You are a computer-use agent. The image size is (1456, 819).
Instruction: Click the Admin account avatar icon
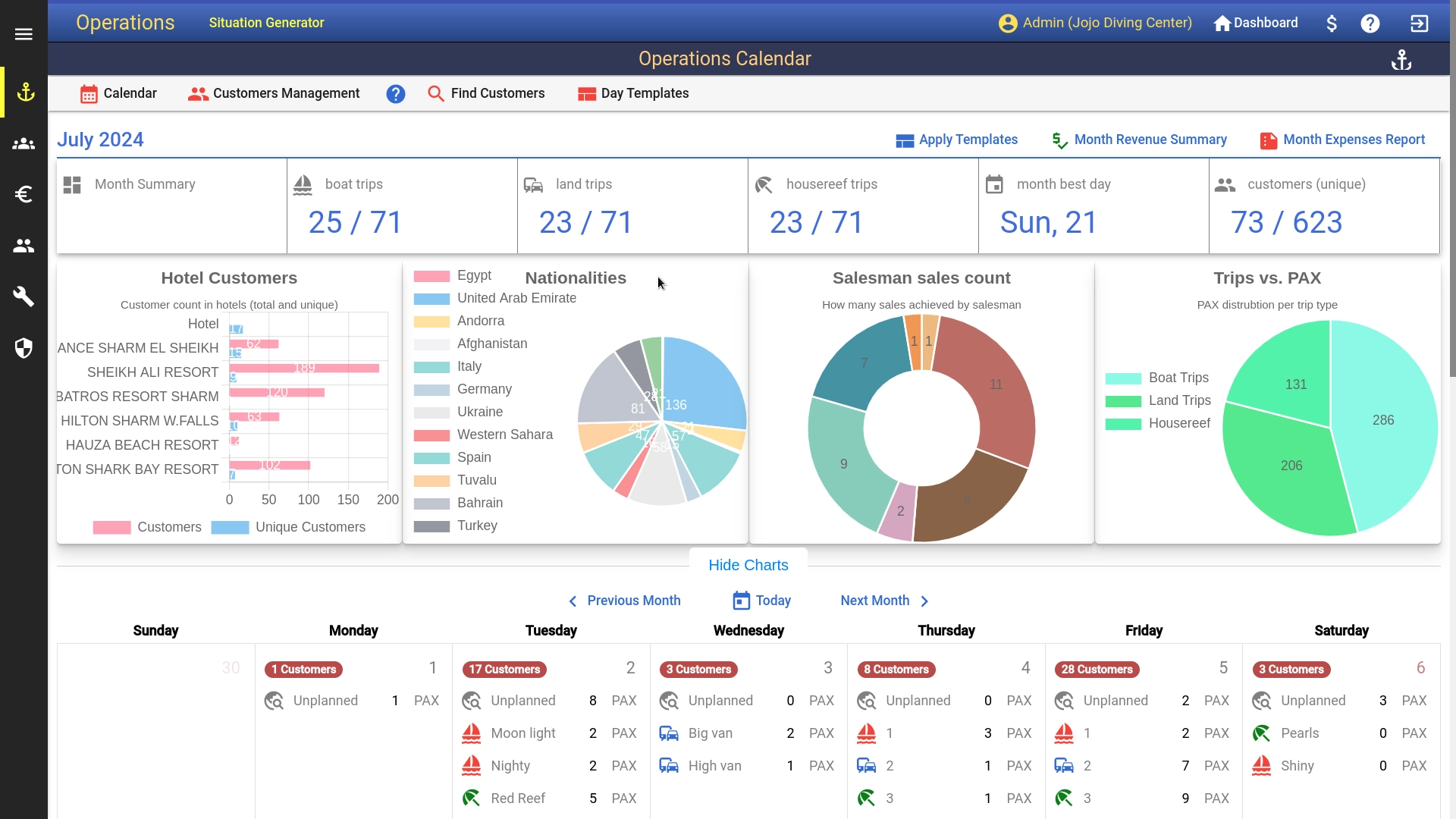pos(1008,23)
